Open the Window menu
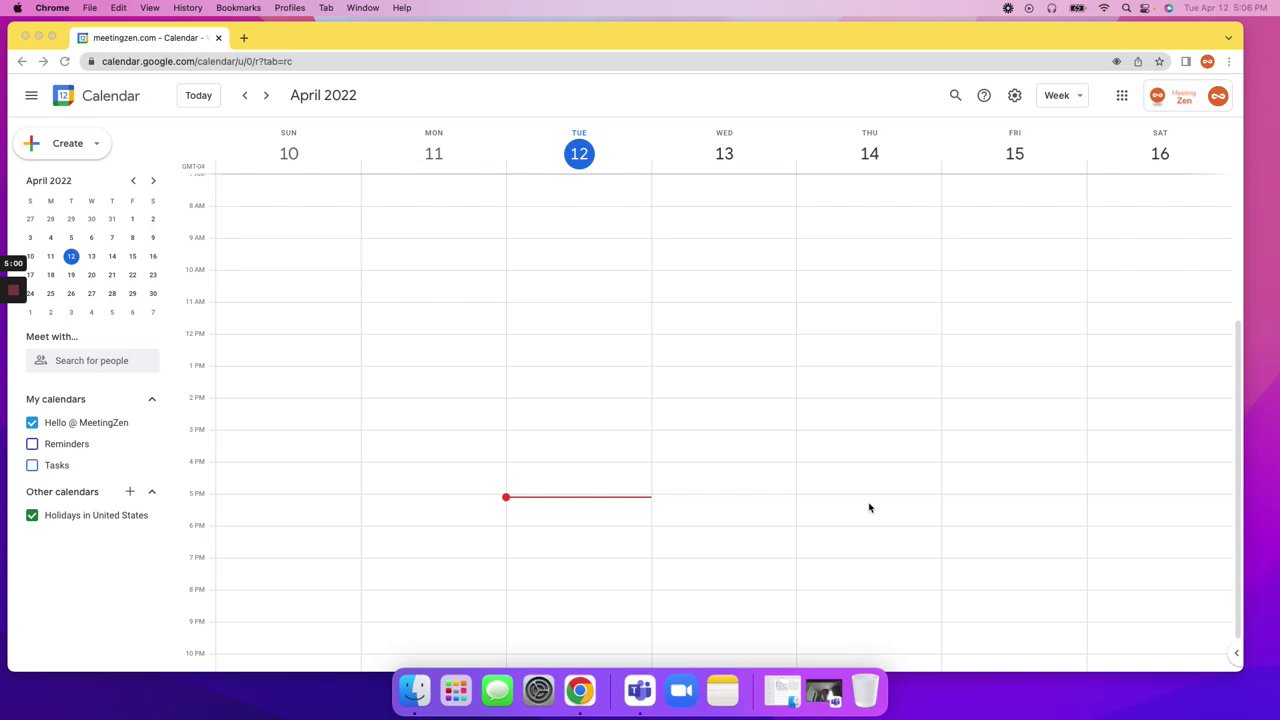This screenshot has height=720, width=1280. (x=363, y=8)
